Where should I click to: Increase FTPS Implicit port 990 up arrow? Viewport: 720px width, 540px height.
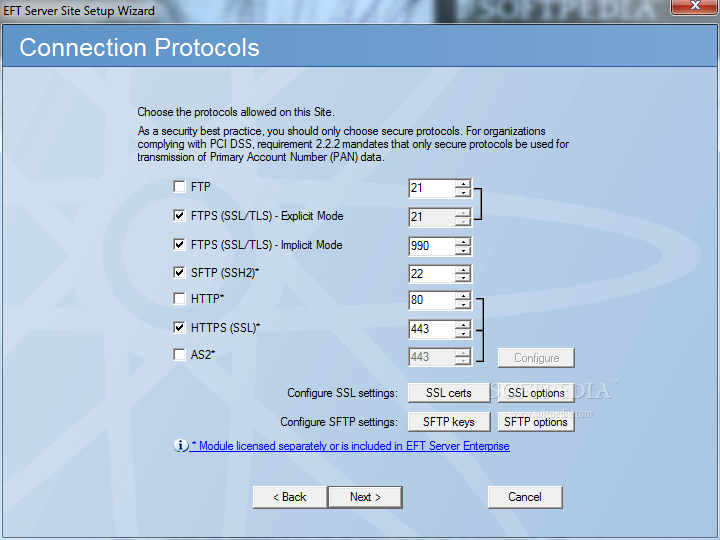[x=463, y=242]
